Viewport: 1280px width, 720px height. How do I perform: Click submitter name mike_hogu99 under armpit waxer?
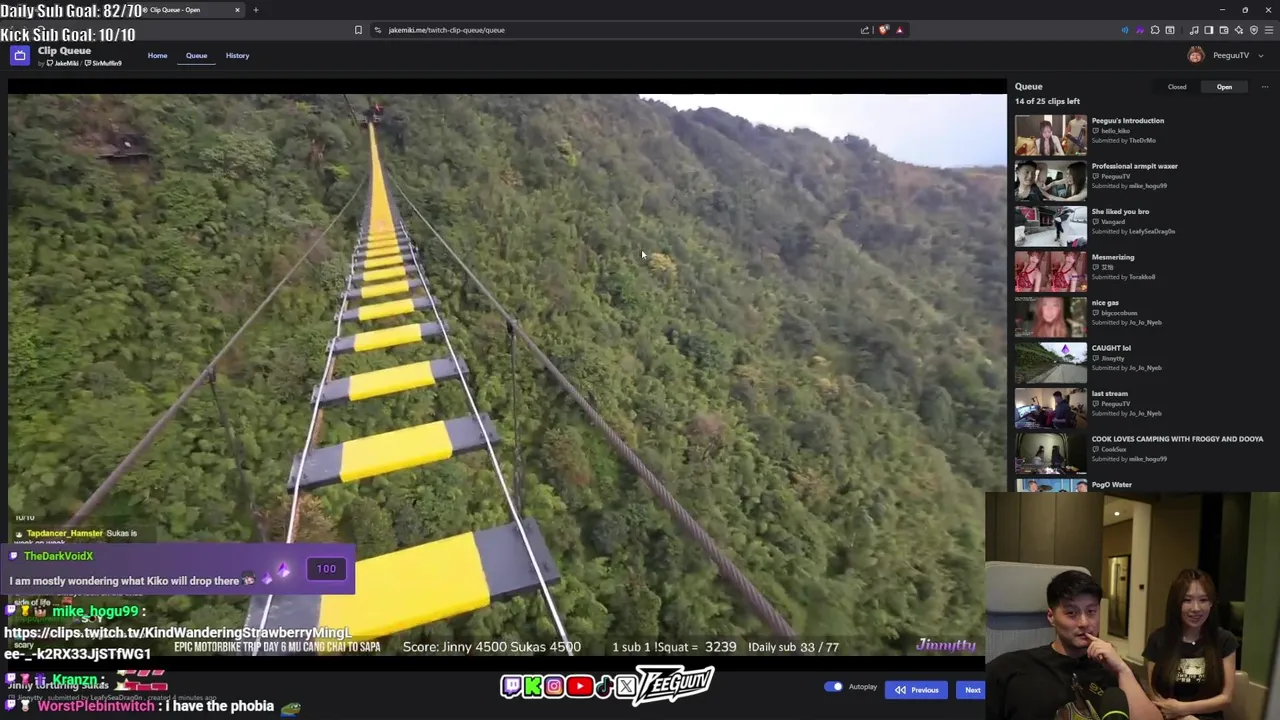(1148, 186)
